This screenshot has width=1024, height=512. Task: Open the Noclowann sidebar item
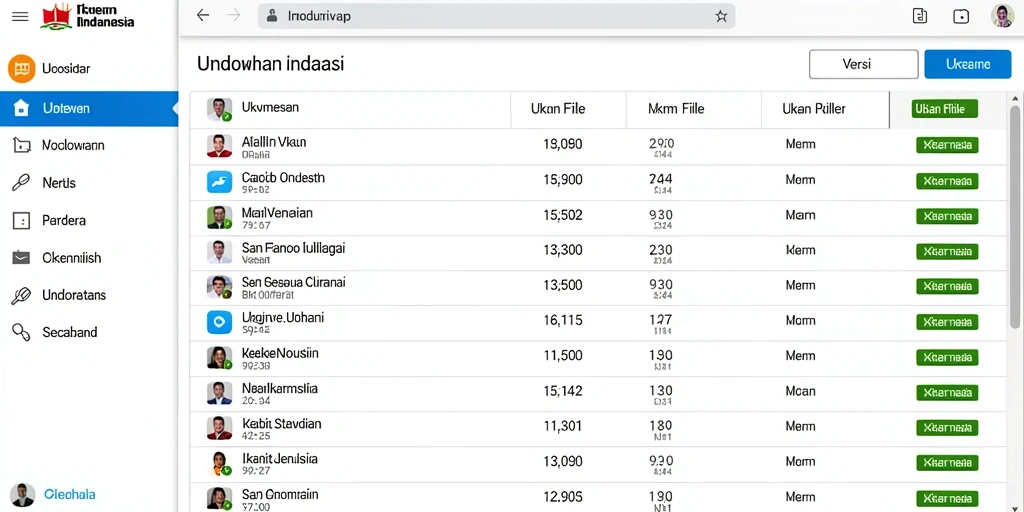tap(89, 146)
